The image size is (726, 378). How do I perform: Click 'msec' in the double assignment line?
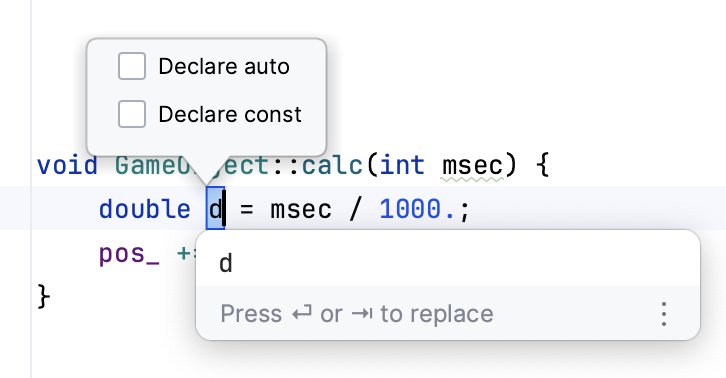[x=301, y=209]
